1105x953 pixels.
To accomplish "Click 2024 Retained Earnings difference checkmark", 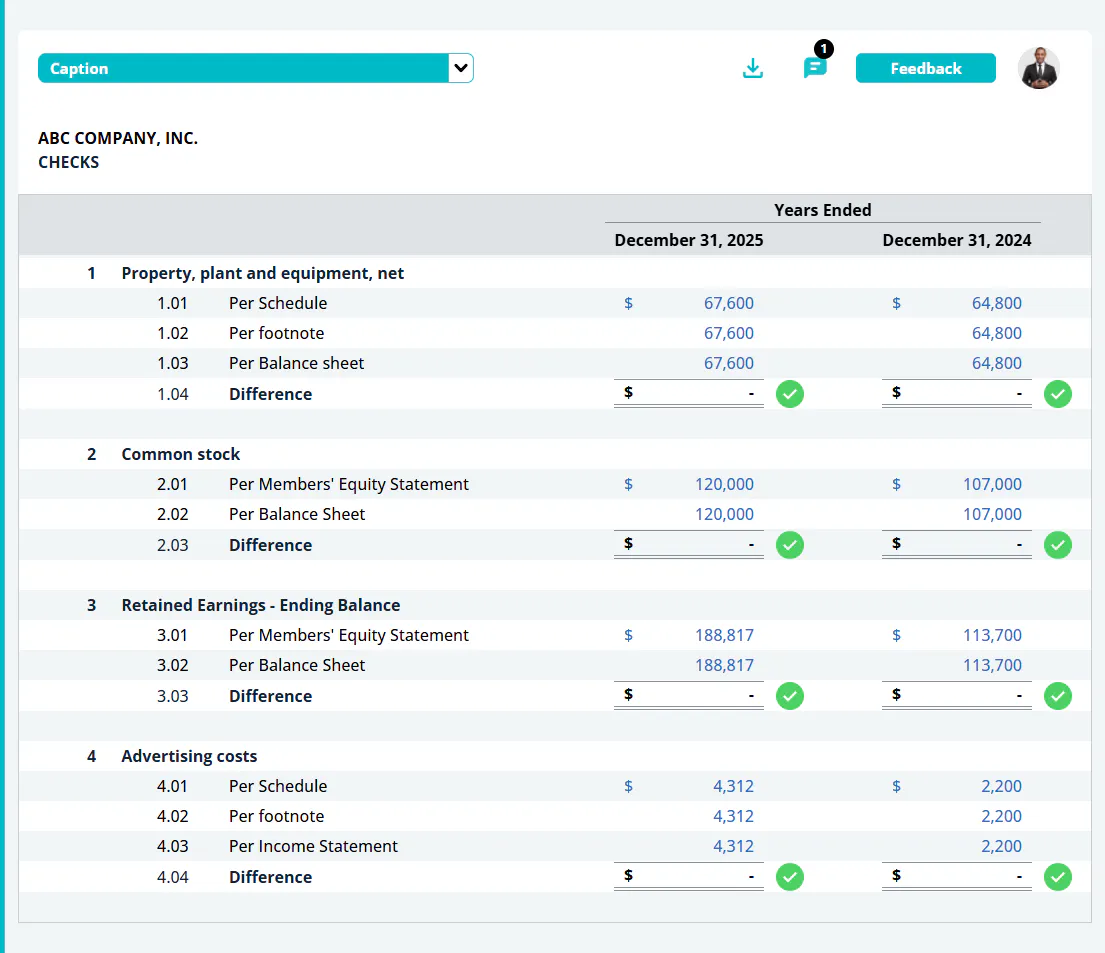I will (1058, 696).
